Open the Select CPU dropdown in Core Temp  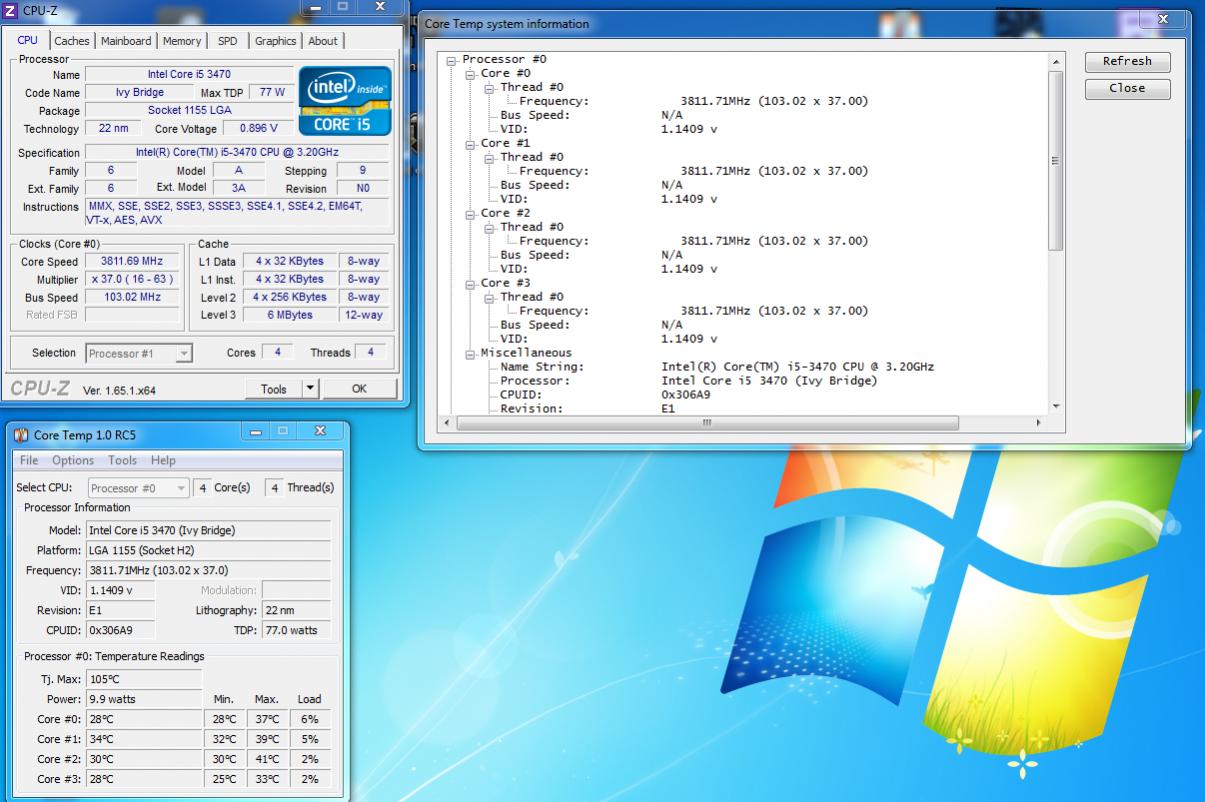[138, 488]
